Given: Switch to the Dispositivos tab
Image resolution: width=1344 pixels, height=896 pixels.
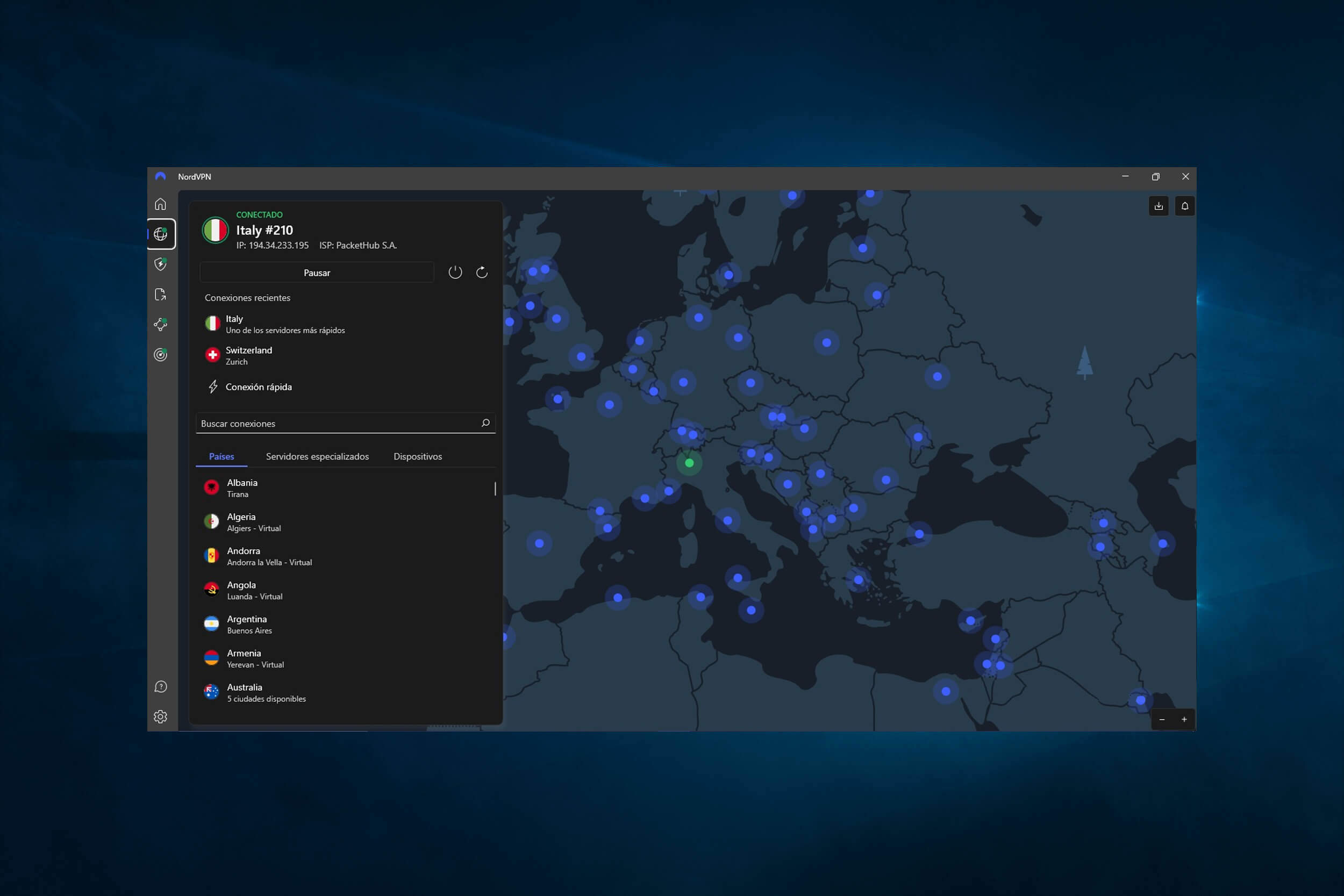Looking at the screenshot, I should [418, 456].
